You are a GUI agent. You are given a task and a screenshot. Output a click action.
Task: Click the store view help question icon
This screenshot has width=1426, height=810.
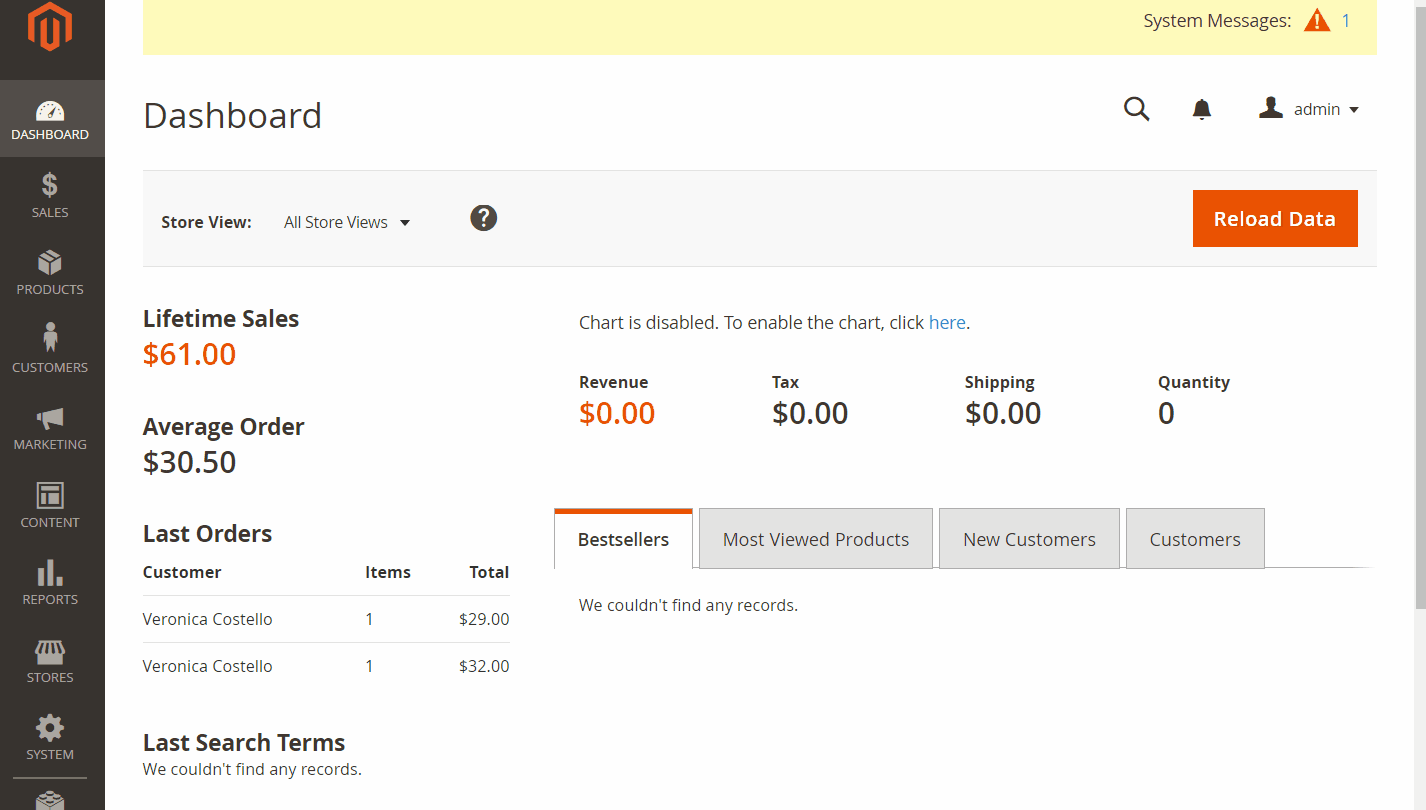click(x=484, y=218)
